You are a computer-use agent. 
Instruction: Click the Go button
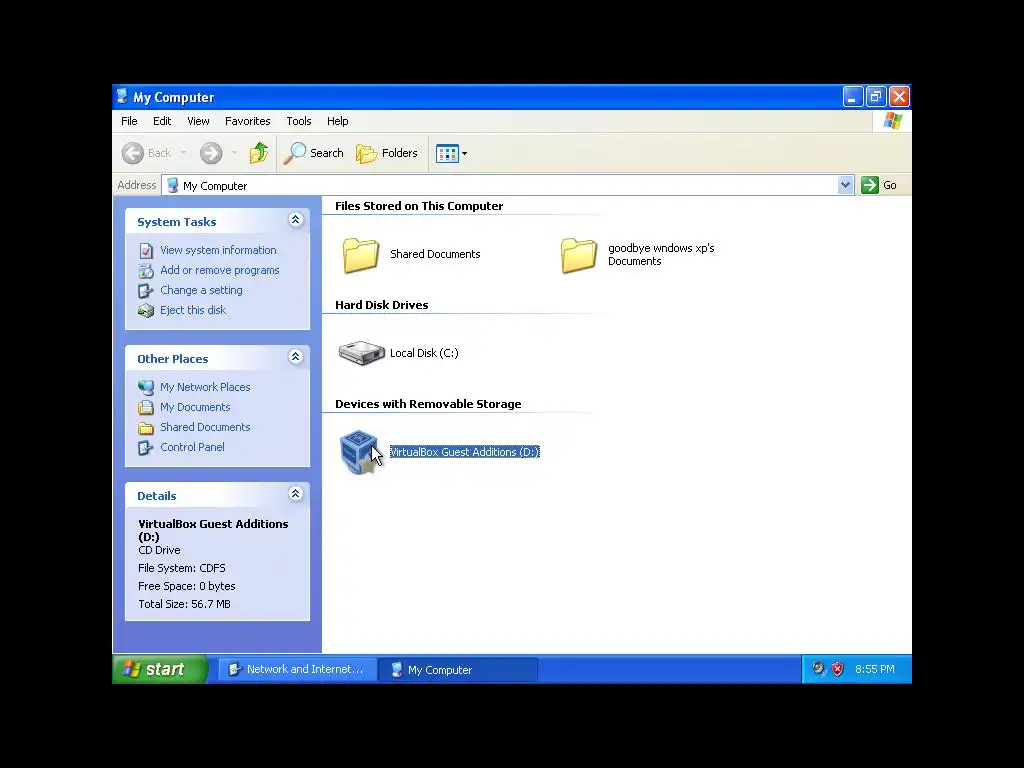coord(879,185)
